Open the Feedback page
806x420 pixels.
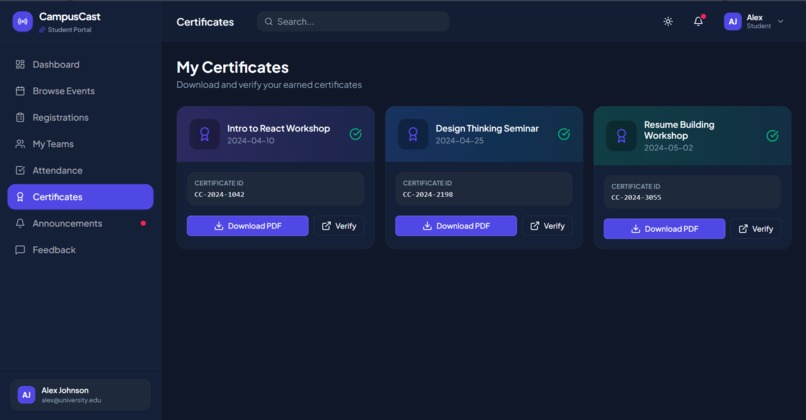coord(80,250)
